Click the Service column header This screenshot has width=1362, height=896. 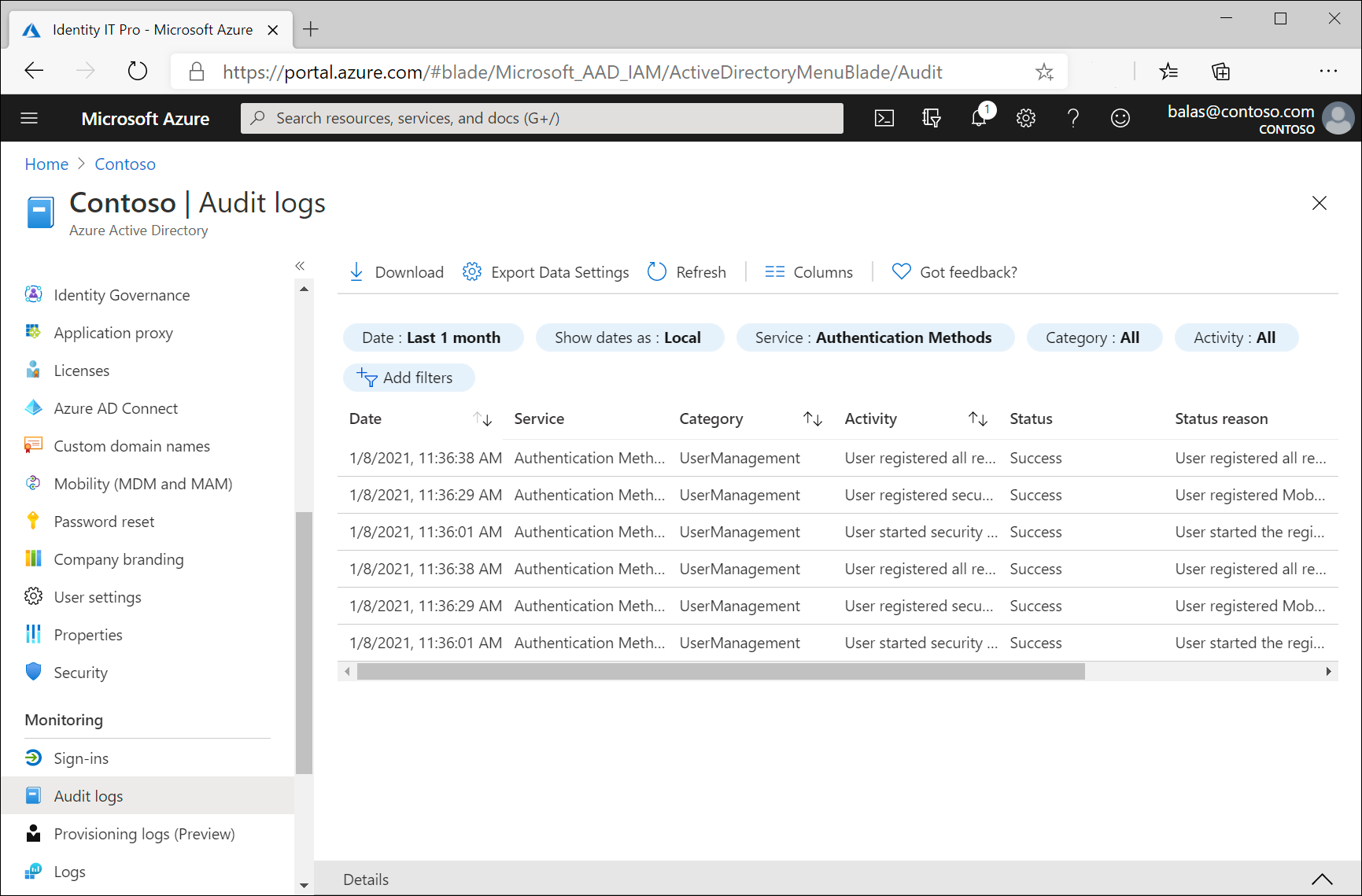click(x=539, y=419)
